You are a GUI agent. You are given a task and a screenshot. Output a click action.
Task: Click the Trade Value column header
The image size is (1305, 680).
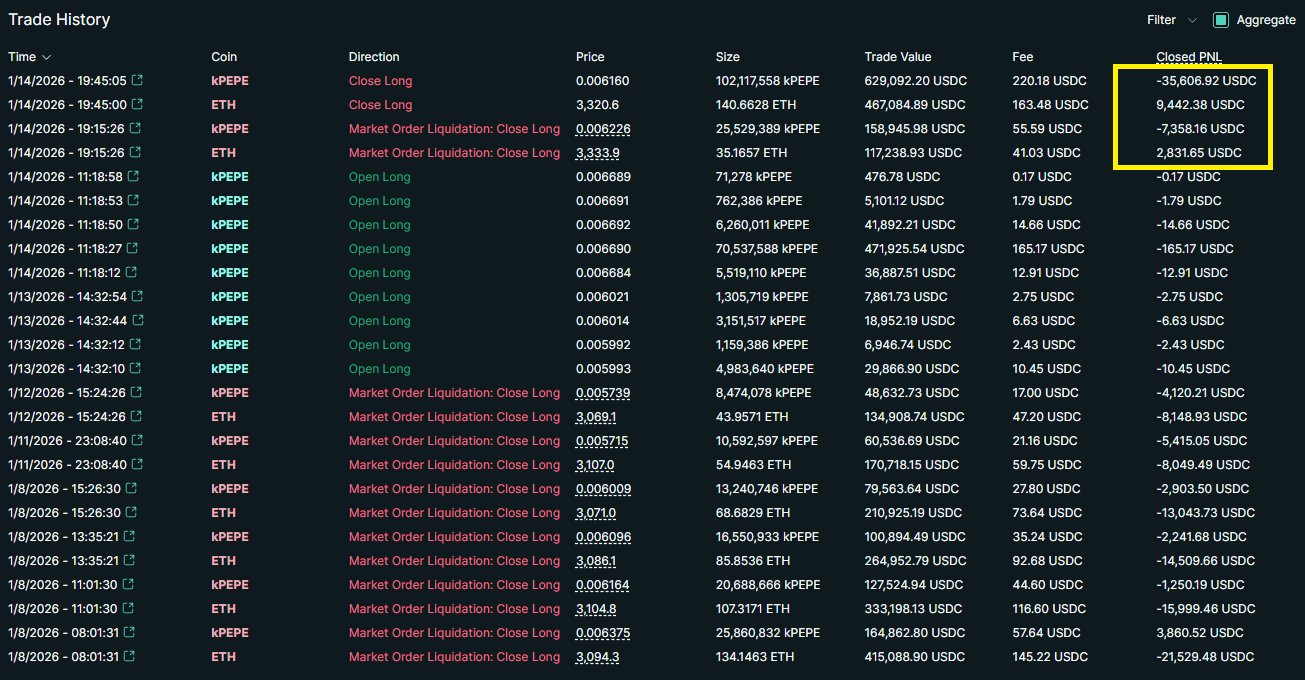coord(897,57)
